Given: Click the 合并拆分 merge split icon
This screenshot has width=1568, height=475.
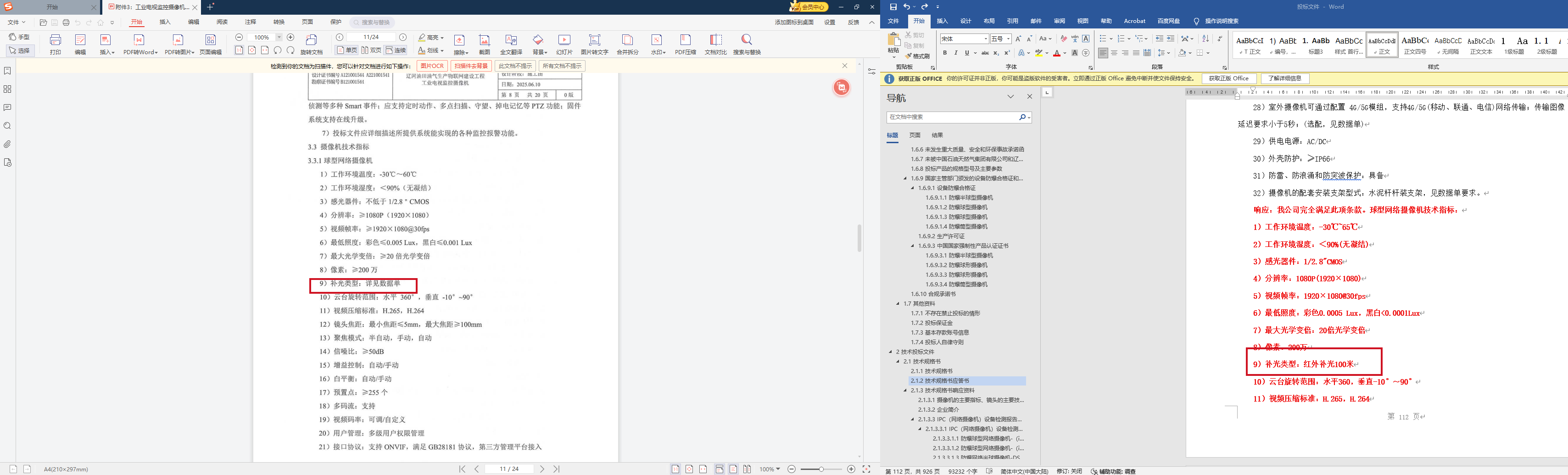Looking at the screenshot, I should tap(627, 40).
